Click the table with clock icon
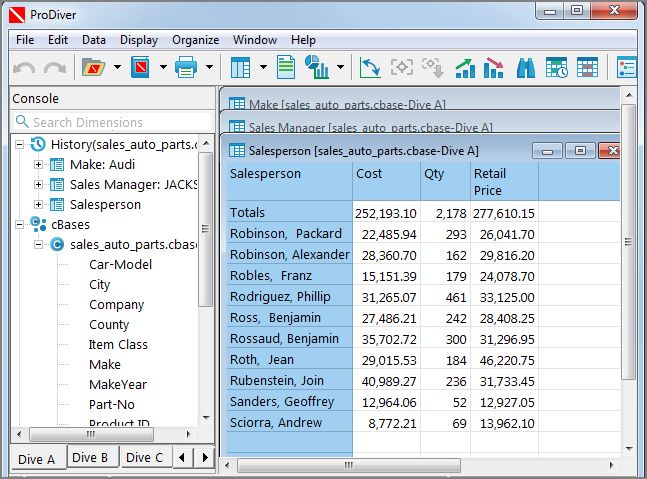The height and width of the screenshot is (479, 647). coord(556,68)
